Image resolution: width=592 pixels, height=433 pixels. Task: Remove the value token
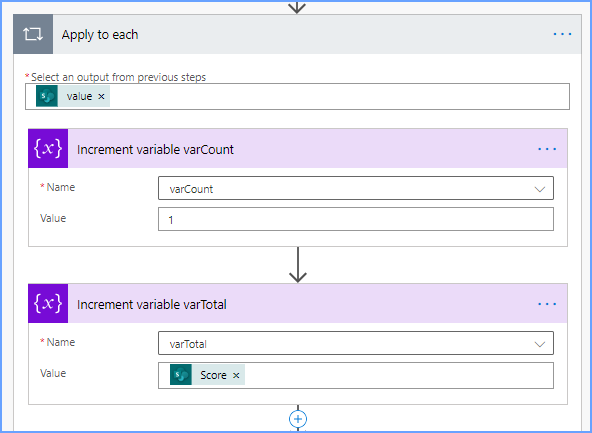(x=101, y=97)
